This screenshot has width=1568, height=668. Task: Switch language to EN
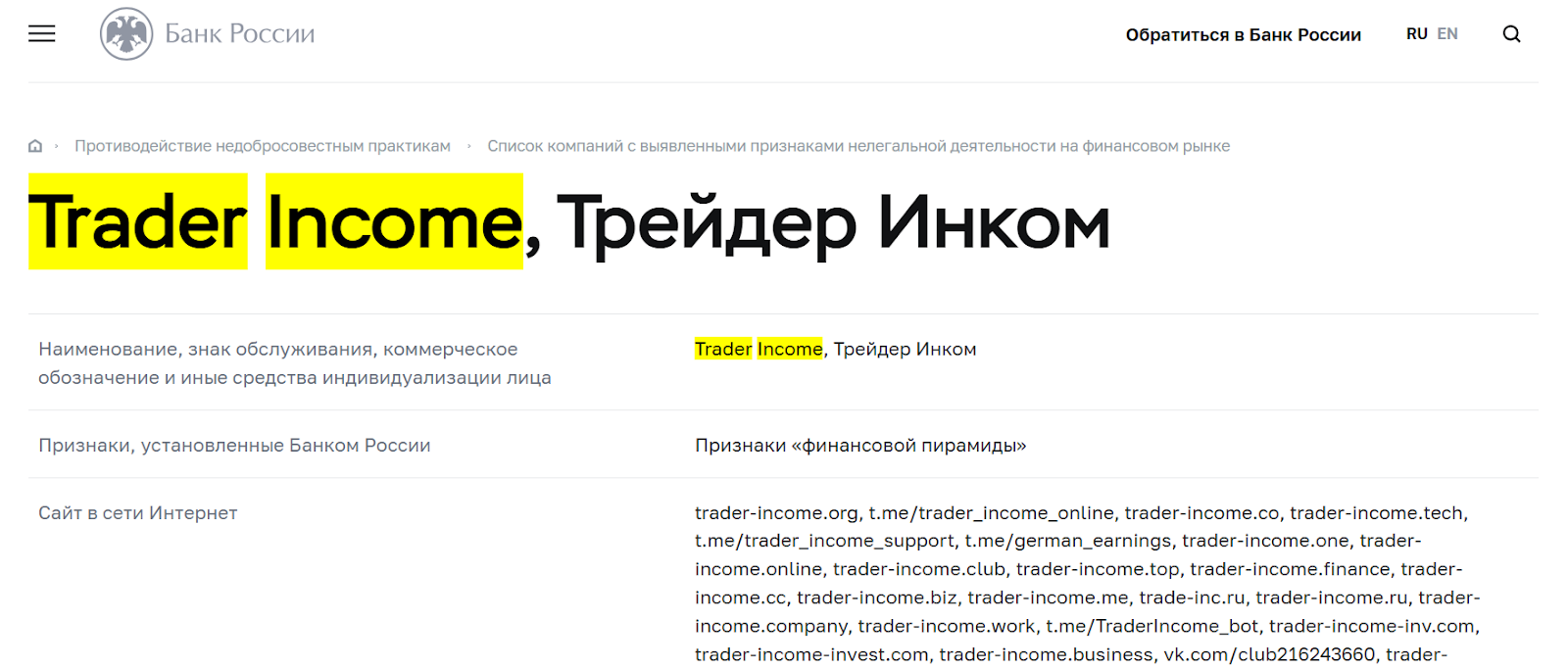click(x=1447, y=34)
